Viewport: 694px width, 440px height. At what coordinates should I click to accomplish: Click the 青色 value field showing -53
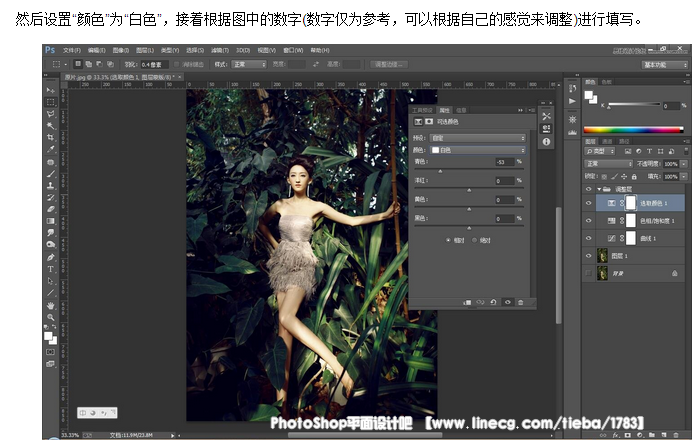click(x=505, y=162)
